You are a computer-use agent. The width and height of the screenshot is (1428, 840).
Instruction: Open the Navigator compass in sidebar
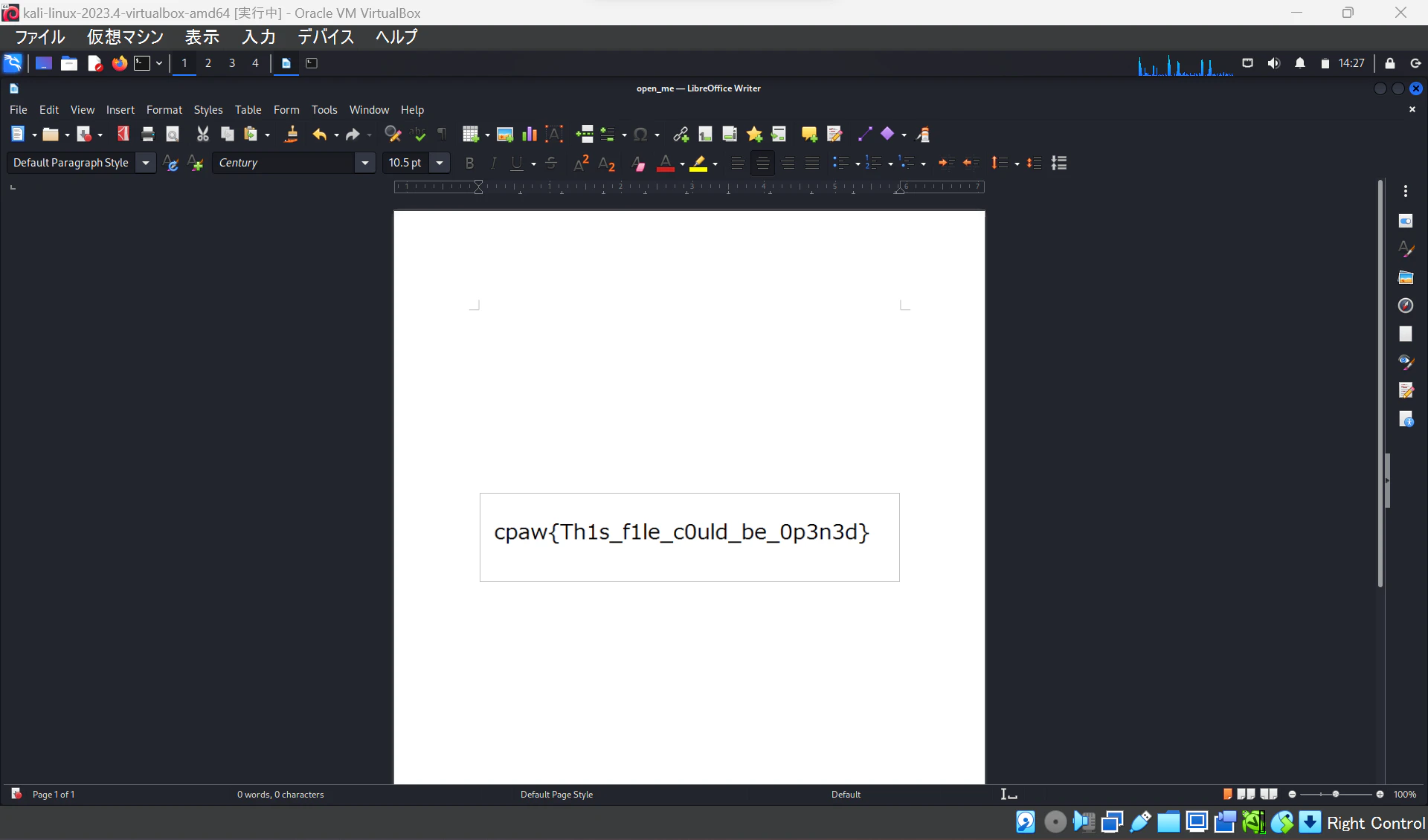point(1405,306)
